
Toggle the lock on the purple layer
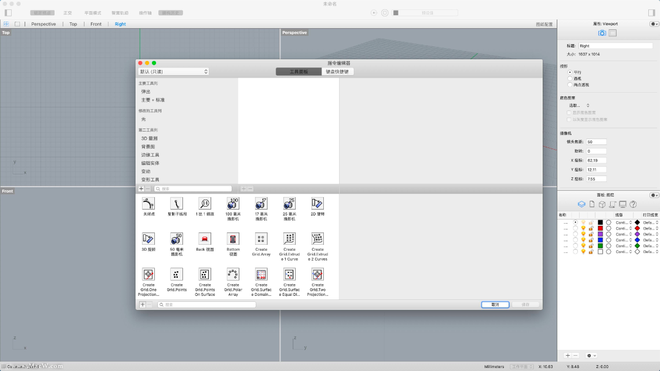591,234
